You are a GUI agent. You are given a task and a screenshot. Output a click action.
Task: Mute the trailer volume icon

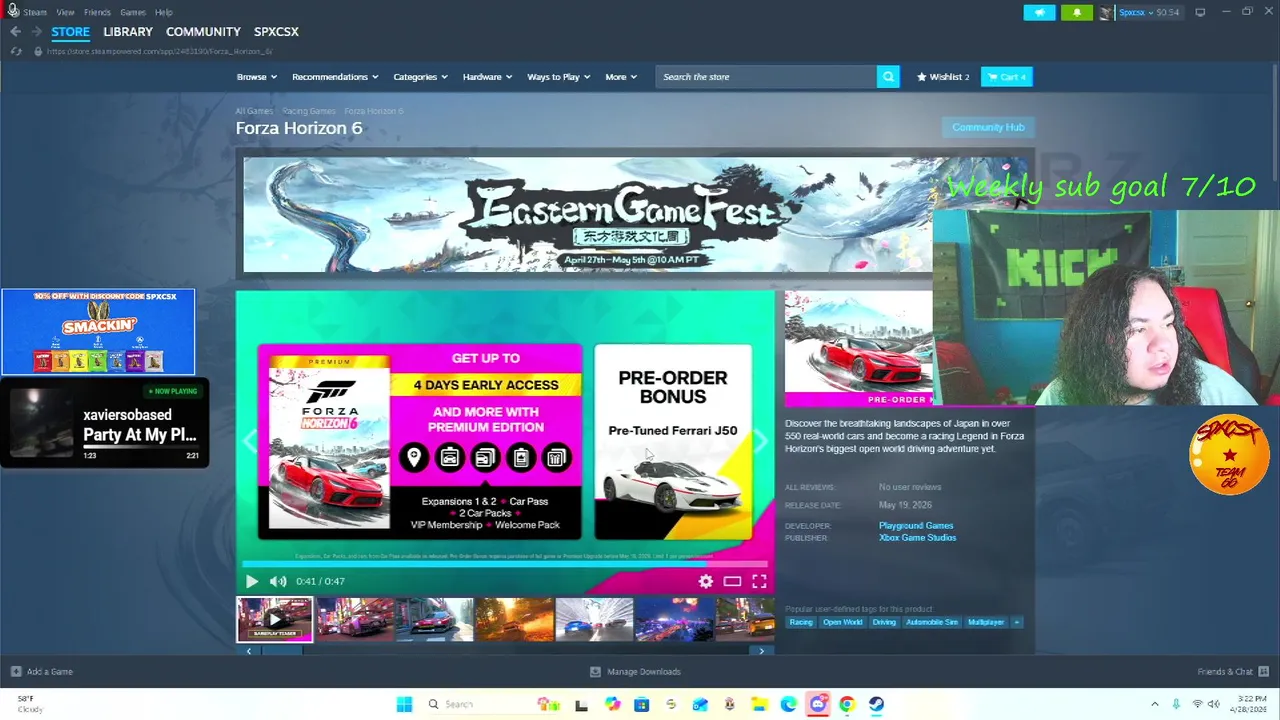point(278,581)
